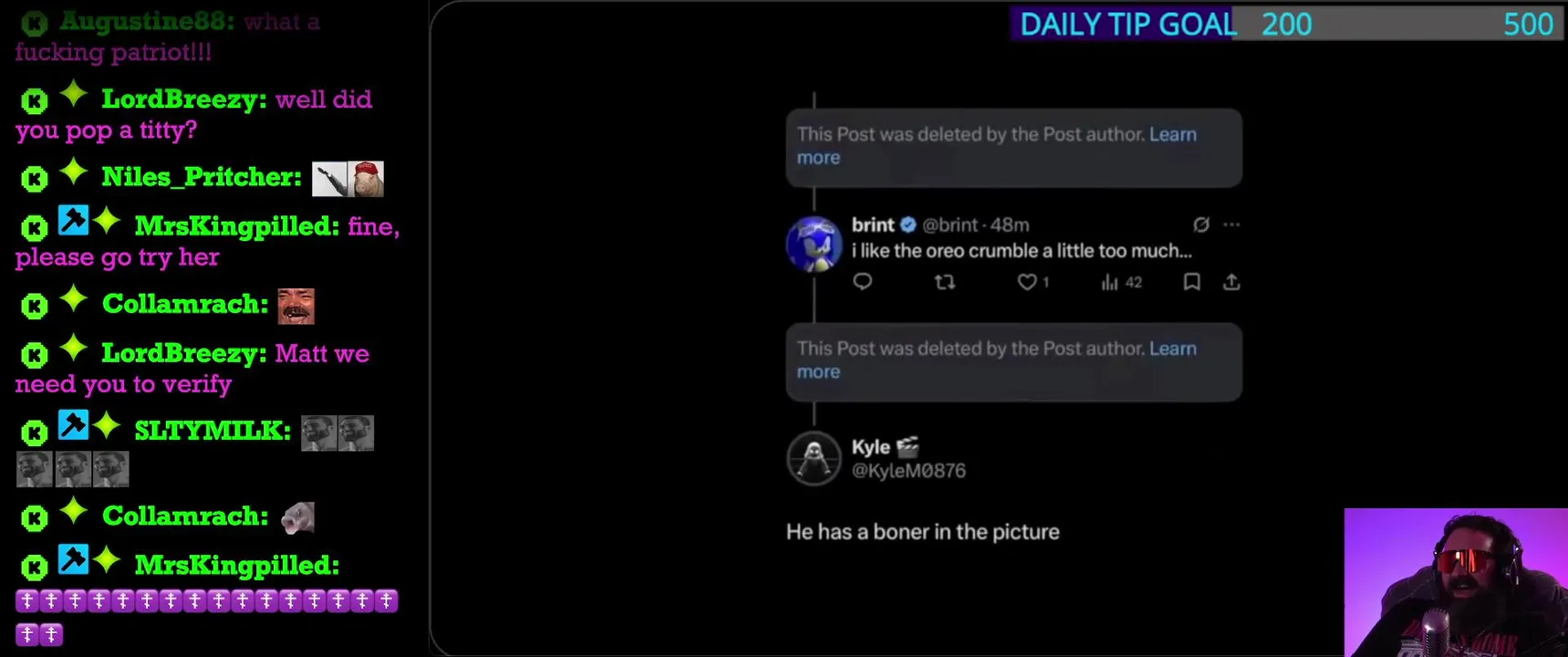Open the three-dot menu on brint's post
This screenshot has height=657, width=1568.
[1231, 224]
